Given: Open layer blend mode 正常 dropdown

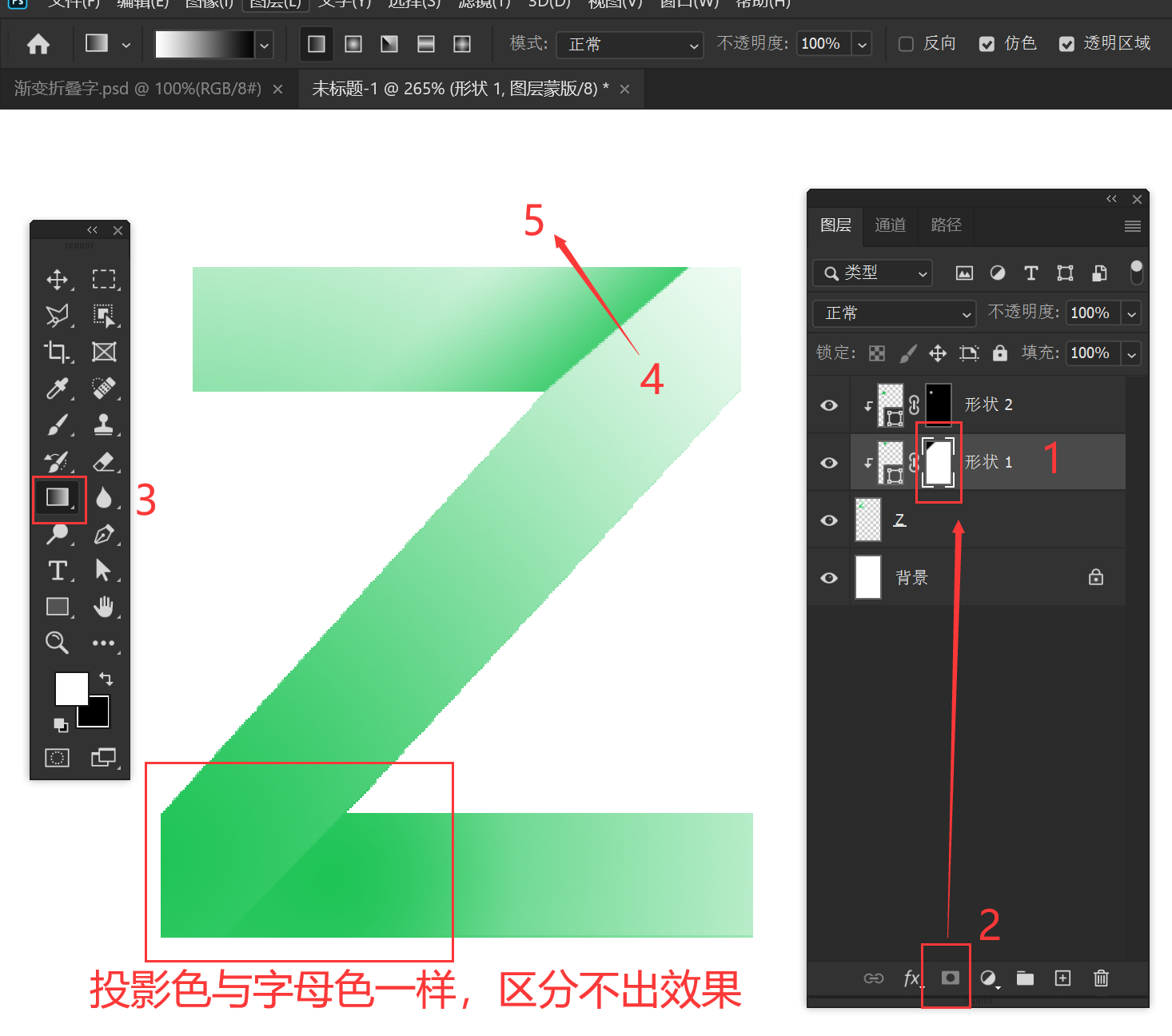Looking at the screenshot, I should click(895, 313).
